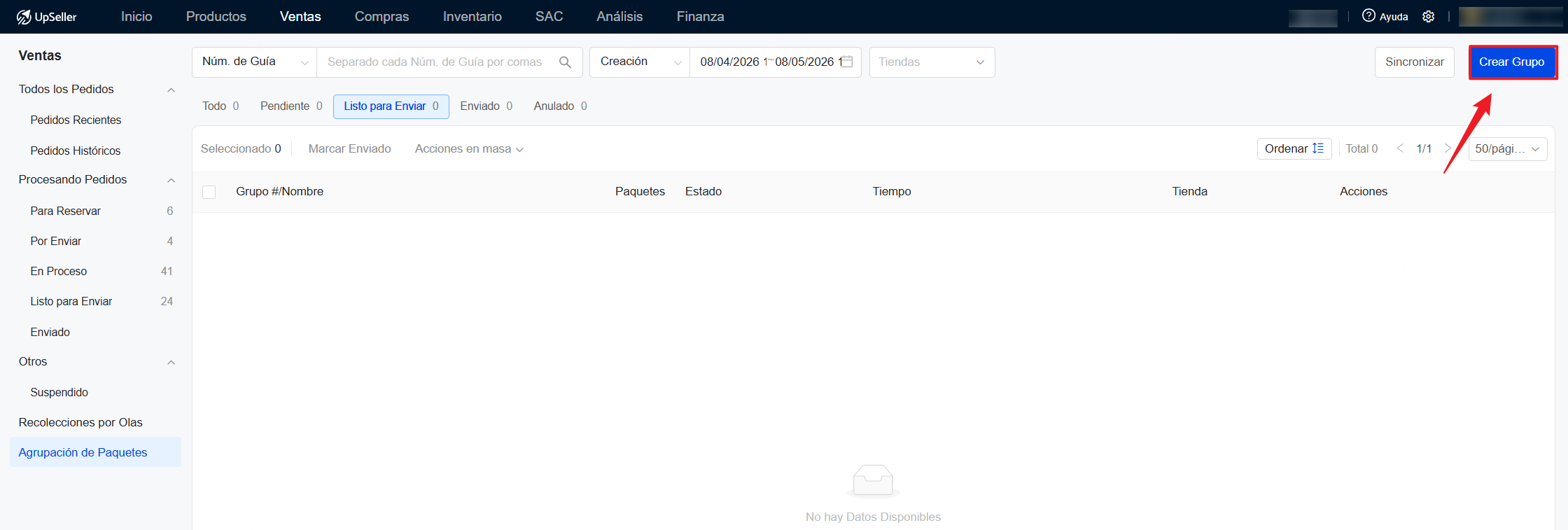Open the Inicio menu

point(136,16)
